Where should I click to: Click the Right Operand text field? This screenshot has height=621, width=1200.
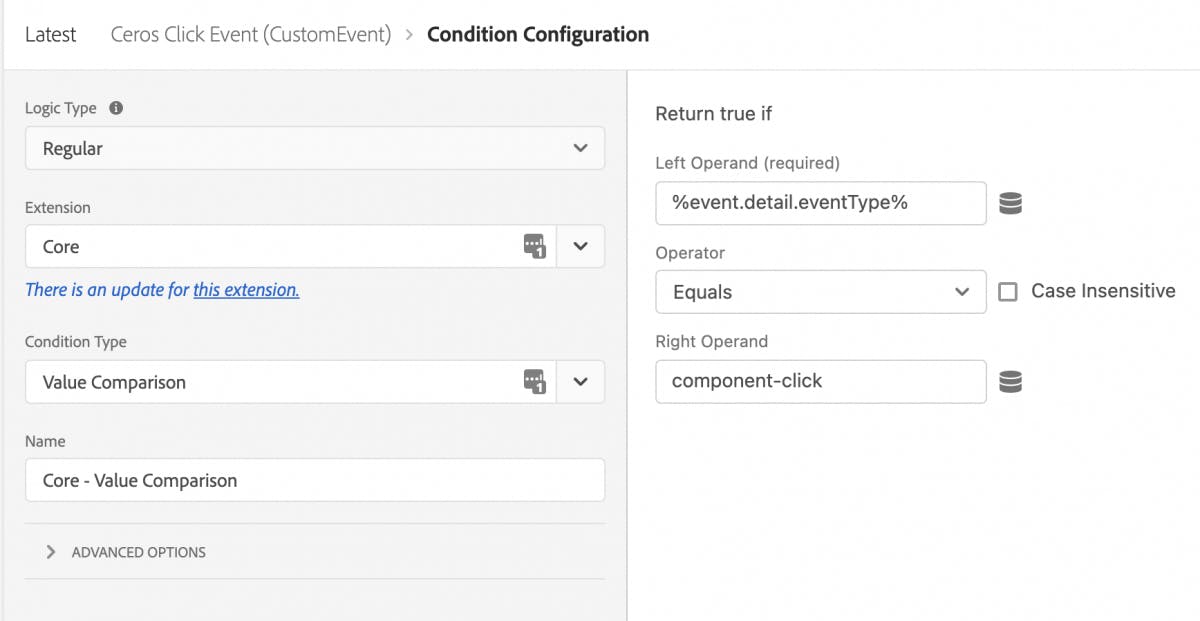pyautogui.click(x=820, y=381)
